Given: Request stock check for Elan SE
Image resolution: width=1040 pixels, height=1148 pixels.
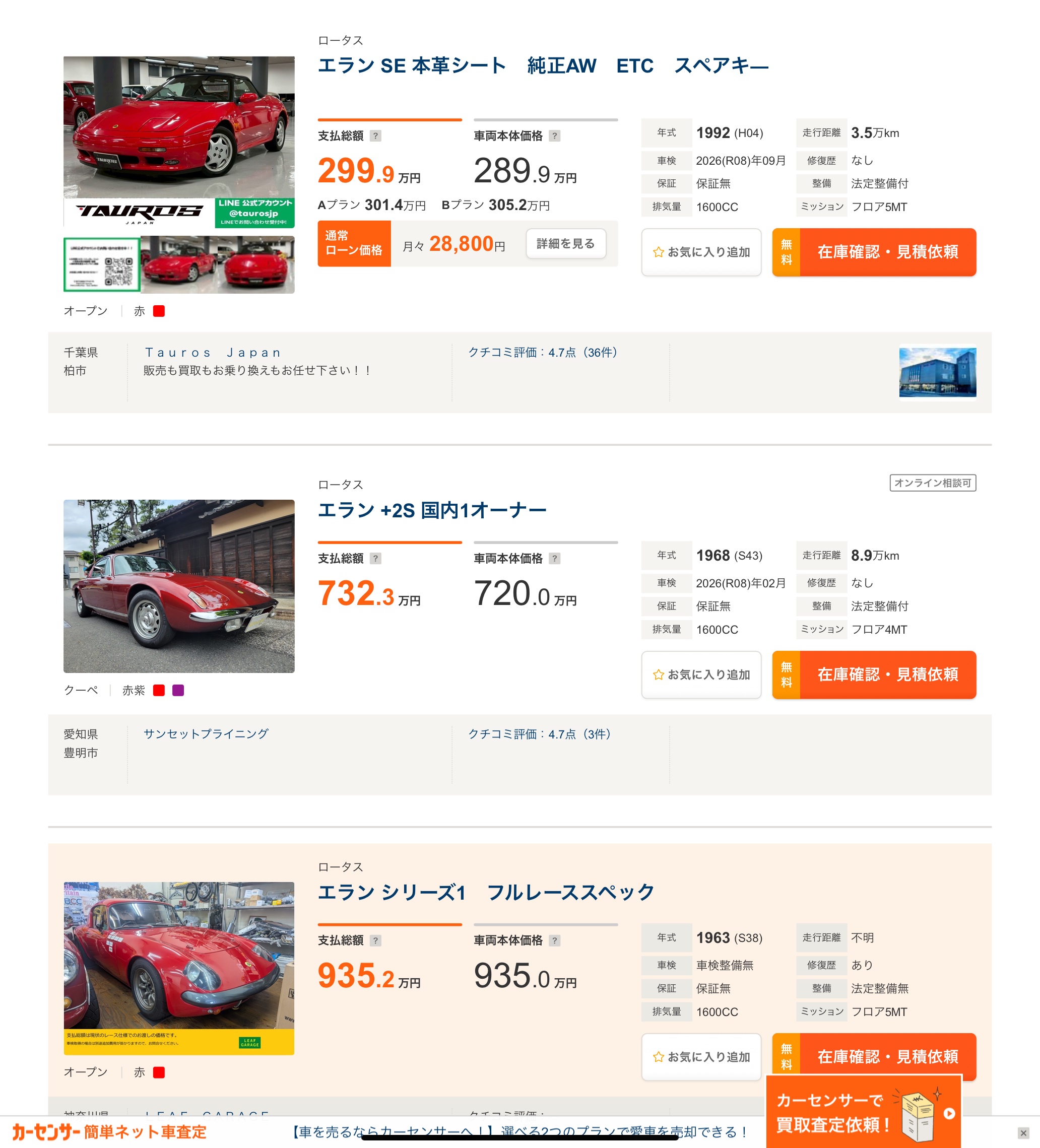Looking at the screenshot, I should point(874,252).
